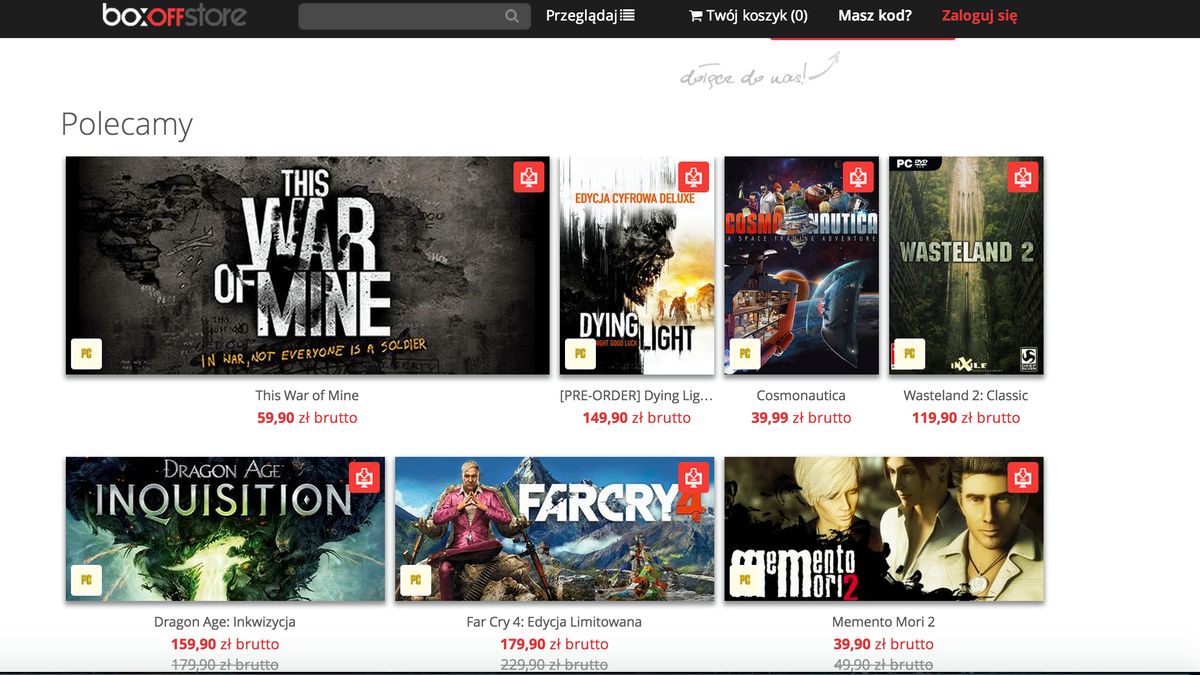Screen dimensions: 1200x675
Task: Open the Przeglądaj browse menu
Action: click(590, 15)
